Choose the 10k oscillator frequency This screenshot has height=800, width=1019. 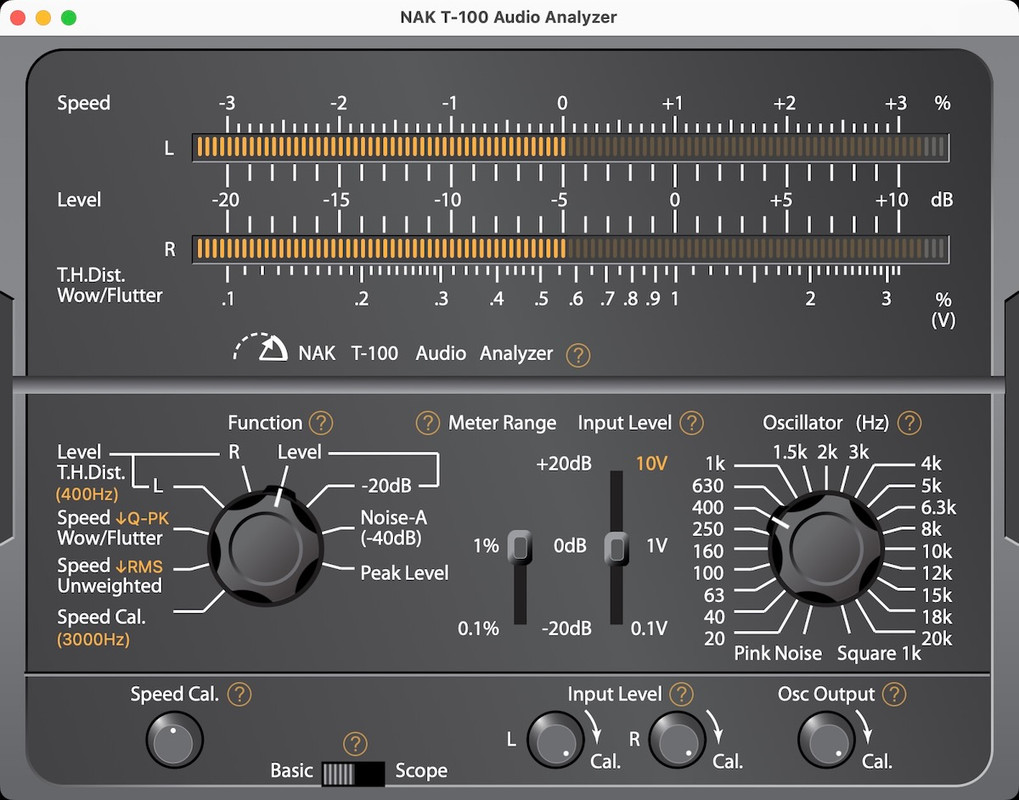[x=936, y=552]
